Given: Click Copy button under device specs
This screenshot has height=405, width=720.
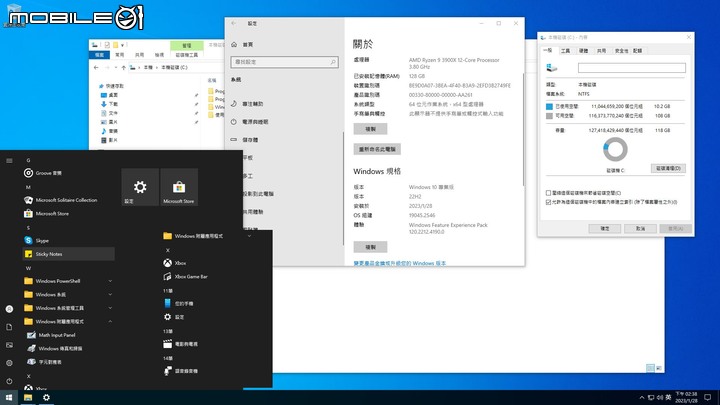Looking at the screenshot, I should pyautogui.click(x=370, y=129).
